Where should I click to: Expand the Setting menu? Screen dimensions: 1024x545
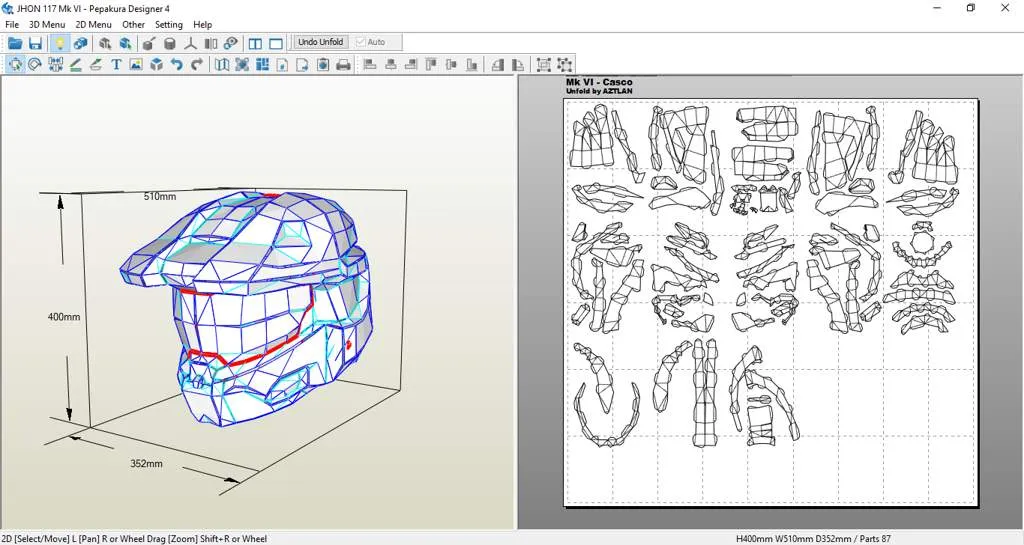168,24
